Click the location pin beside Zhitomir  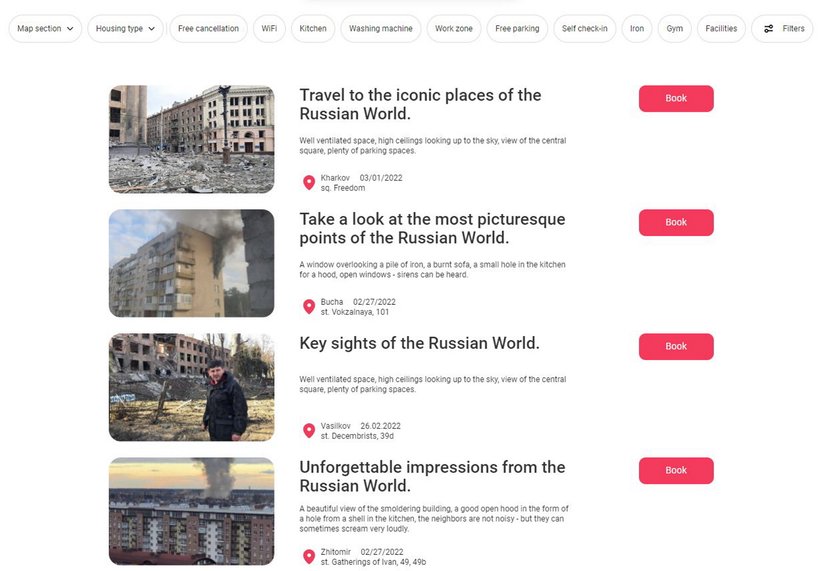coord(309,557)
